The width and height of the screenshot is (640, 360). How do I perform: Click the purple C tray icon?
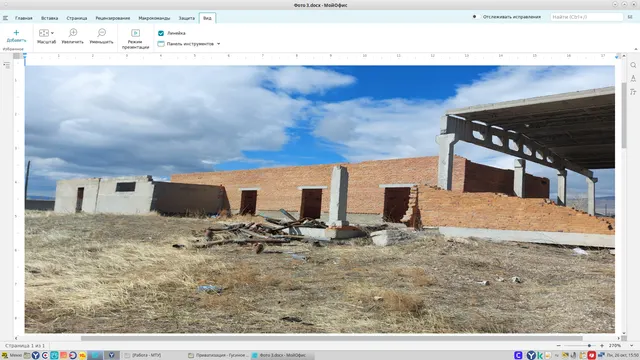click(x=518, y=355)
